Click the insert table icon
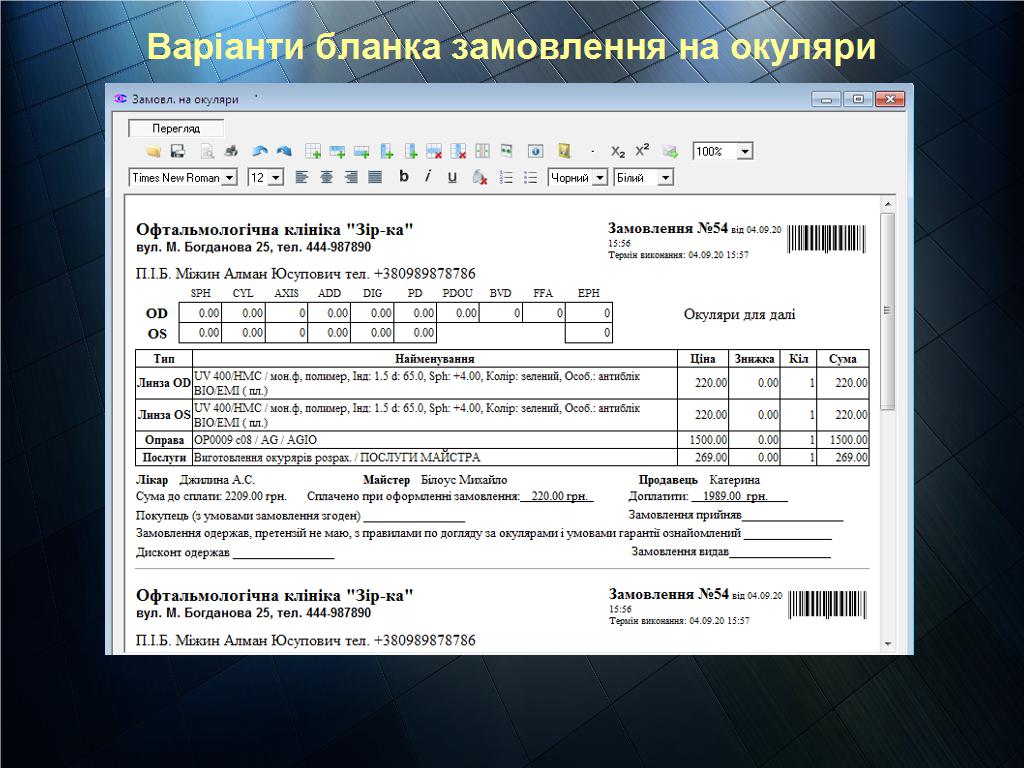Viewport: 1024px width, 768px height. (313, 151)
